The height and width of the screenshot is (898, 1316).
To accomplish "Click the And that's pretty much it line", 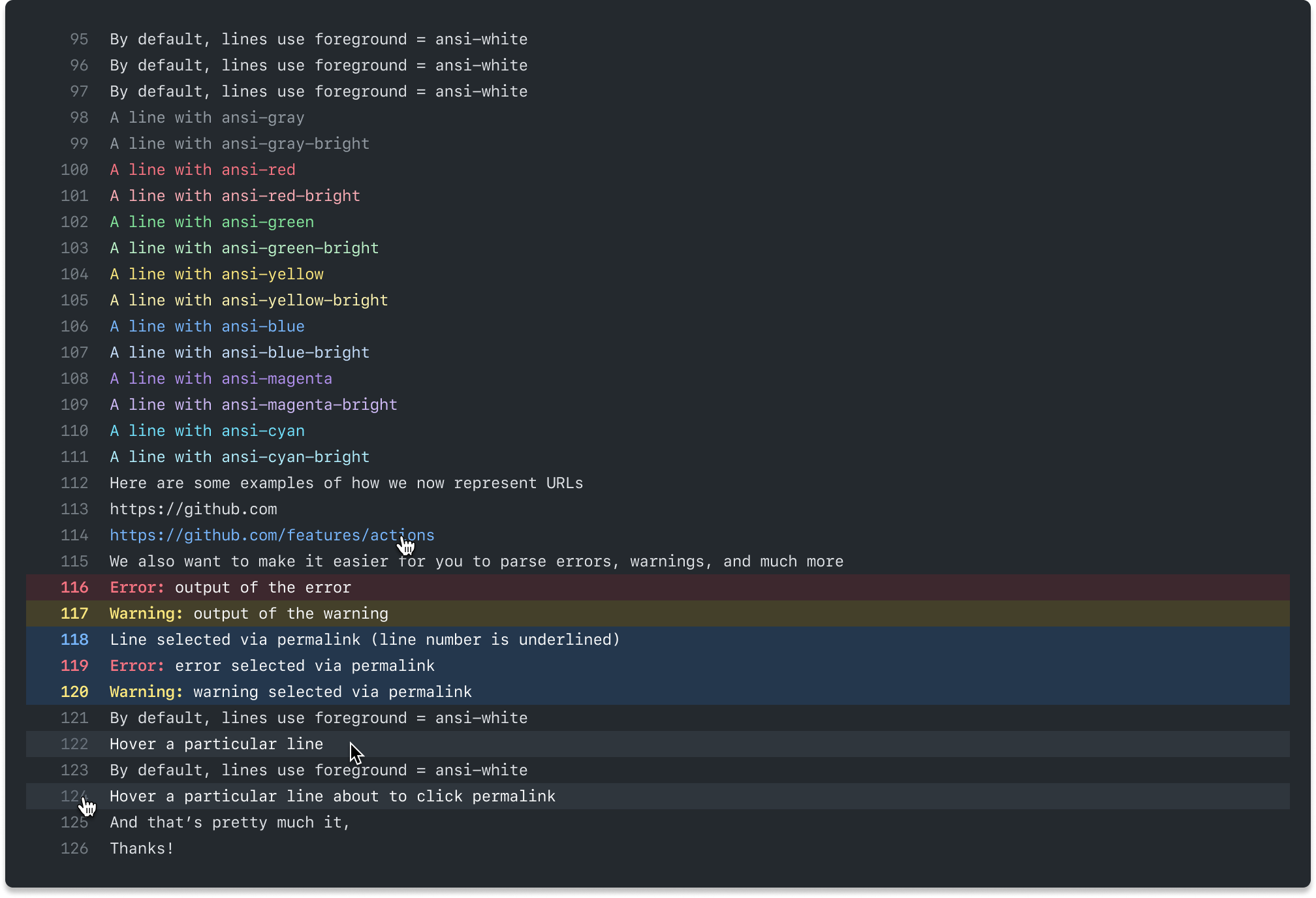I will click(230, 822).
